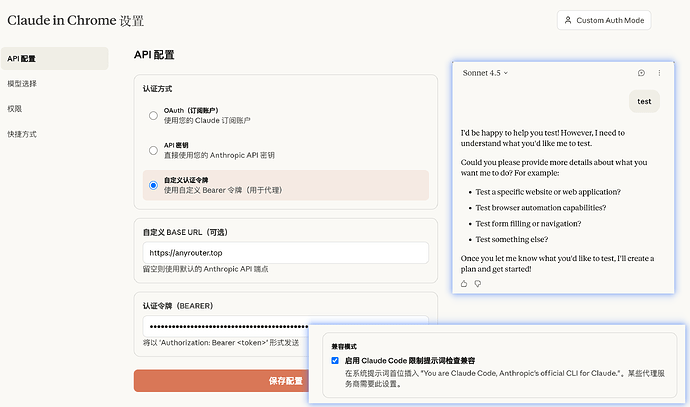Viewport: 690px width, 407px height.
Task: Click the 'test' message bubble
Action: [x=644, y=101]
